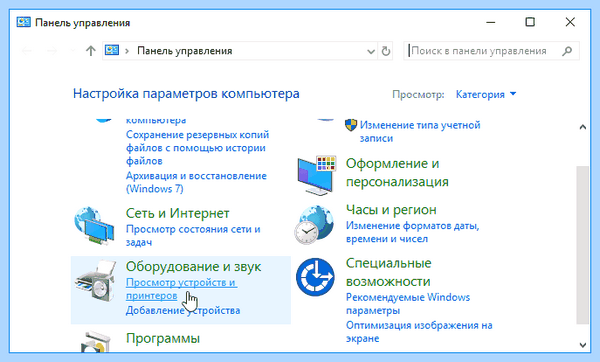The width and height of the screenshot is (600, 362).
Task: Click the forward arrow navigation button
Action: click(52, 51)
